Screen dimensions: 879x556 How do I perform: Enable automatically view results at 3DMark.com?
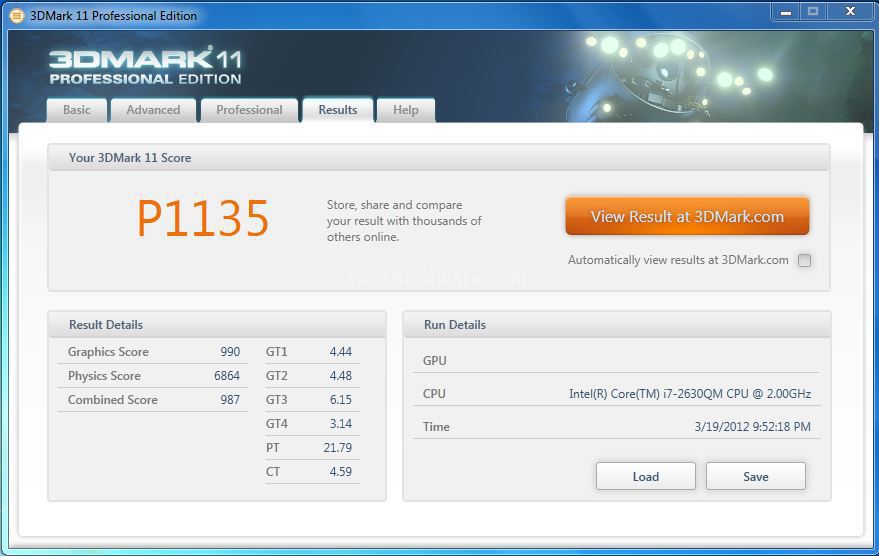(x=804, y=260)
